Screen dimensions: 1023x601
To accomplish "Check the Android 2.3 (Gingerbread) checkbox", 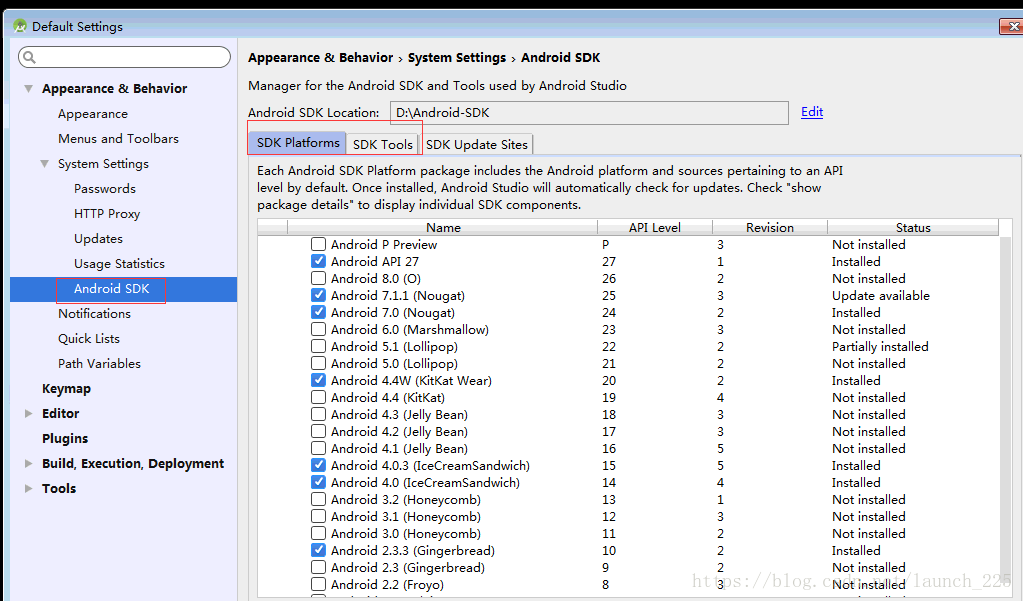I will (x=318, y=566).
